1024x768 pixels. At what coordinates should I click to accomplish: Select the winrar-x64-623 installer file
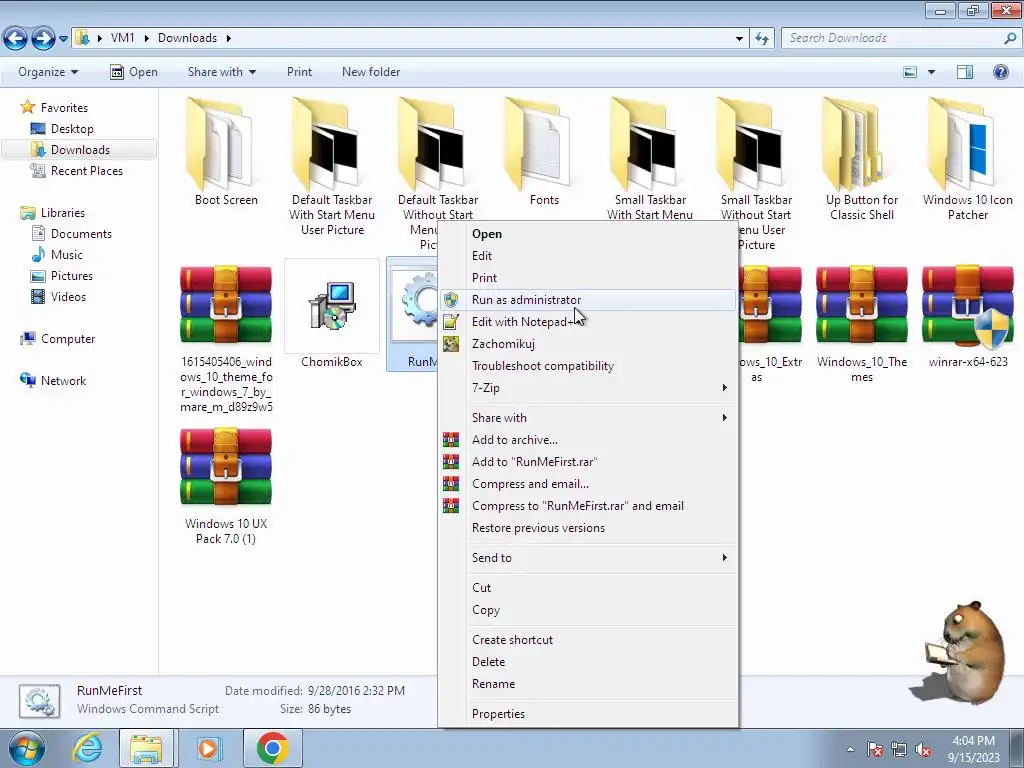(968, 315)
